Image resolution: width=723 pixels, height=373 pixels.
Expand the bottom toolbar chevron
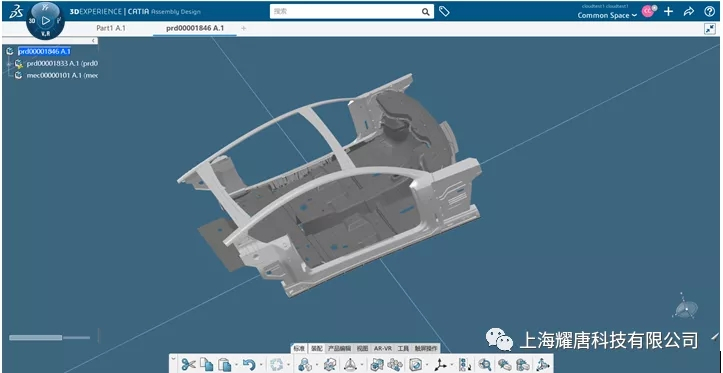(173, 358)
